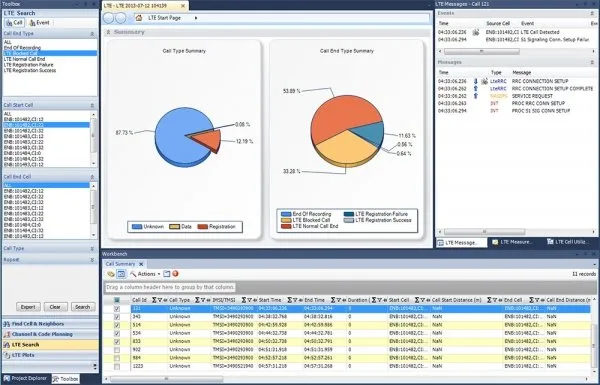
Task: Check the checkbox for call 902
Action: (117, 350)
